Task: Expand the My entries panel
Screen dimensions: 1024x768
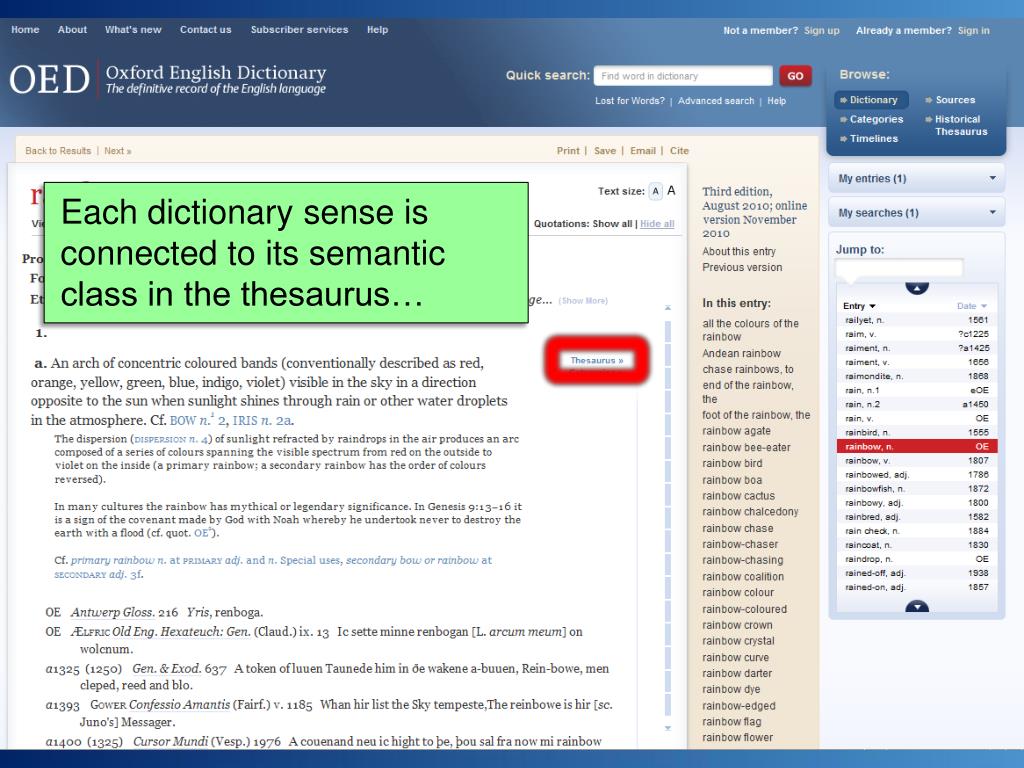Action: click(x=916, y=178)
